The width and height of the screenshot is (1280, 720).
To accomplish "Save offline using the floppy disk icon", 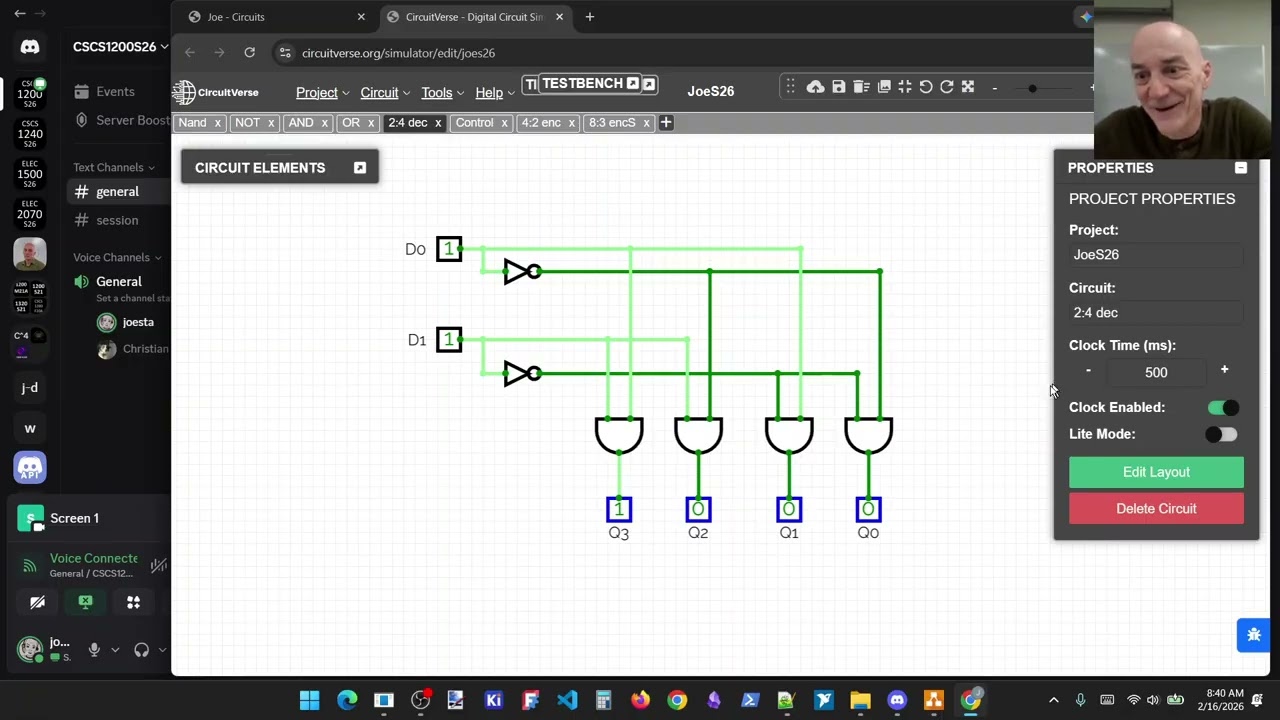I will [839, 87].
